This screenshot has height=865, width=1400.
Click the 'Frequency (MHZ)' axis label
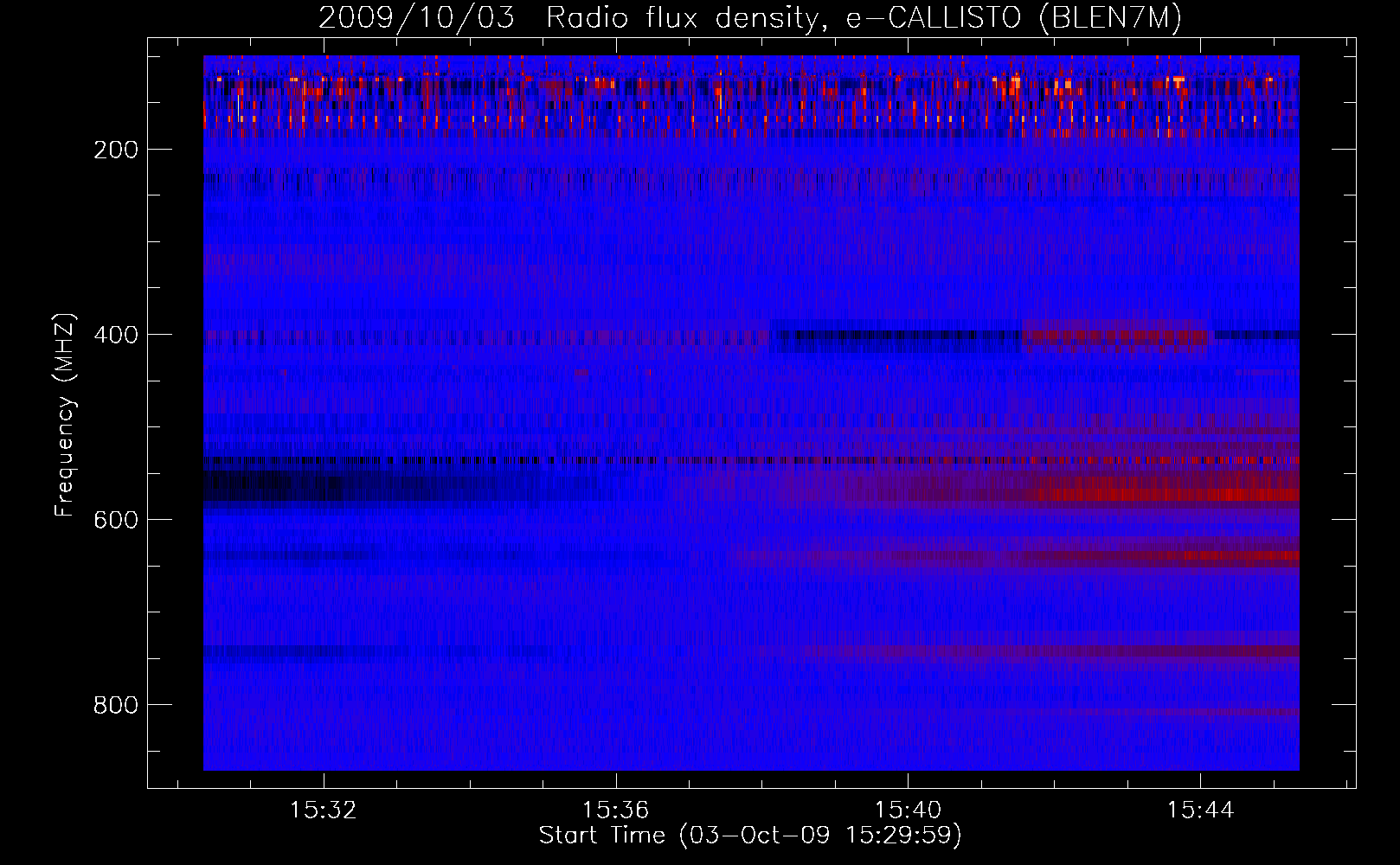pyautogui.click(x=65, y=414)
